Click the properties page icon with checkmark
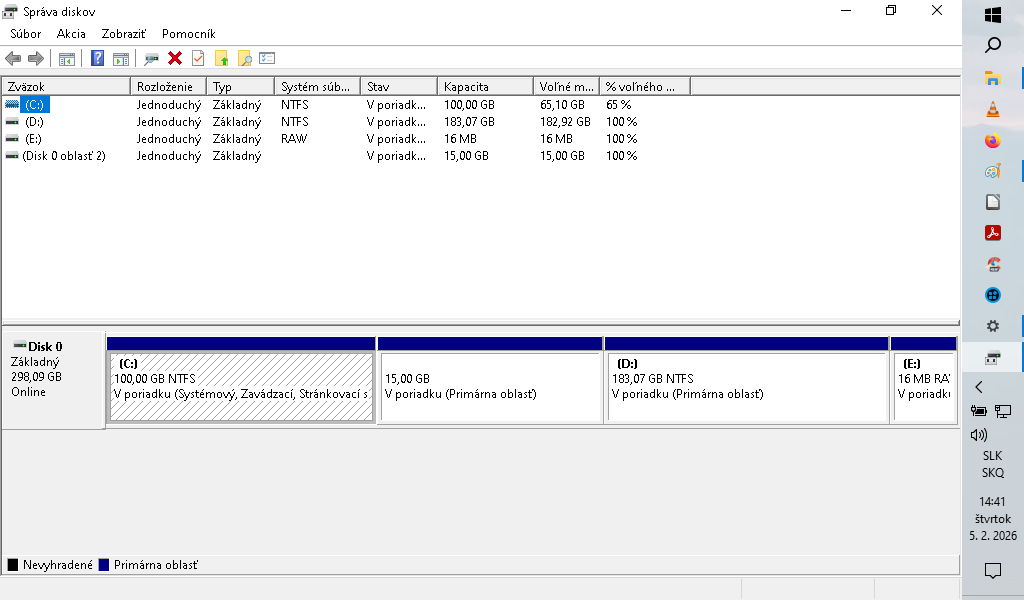 198,58
